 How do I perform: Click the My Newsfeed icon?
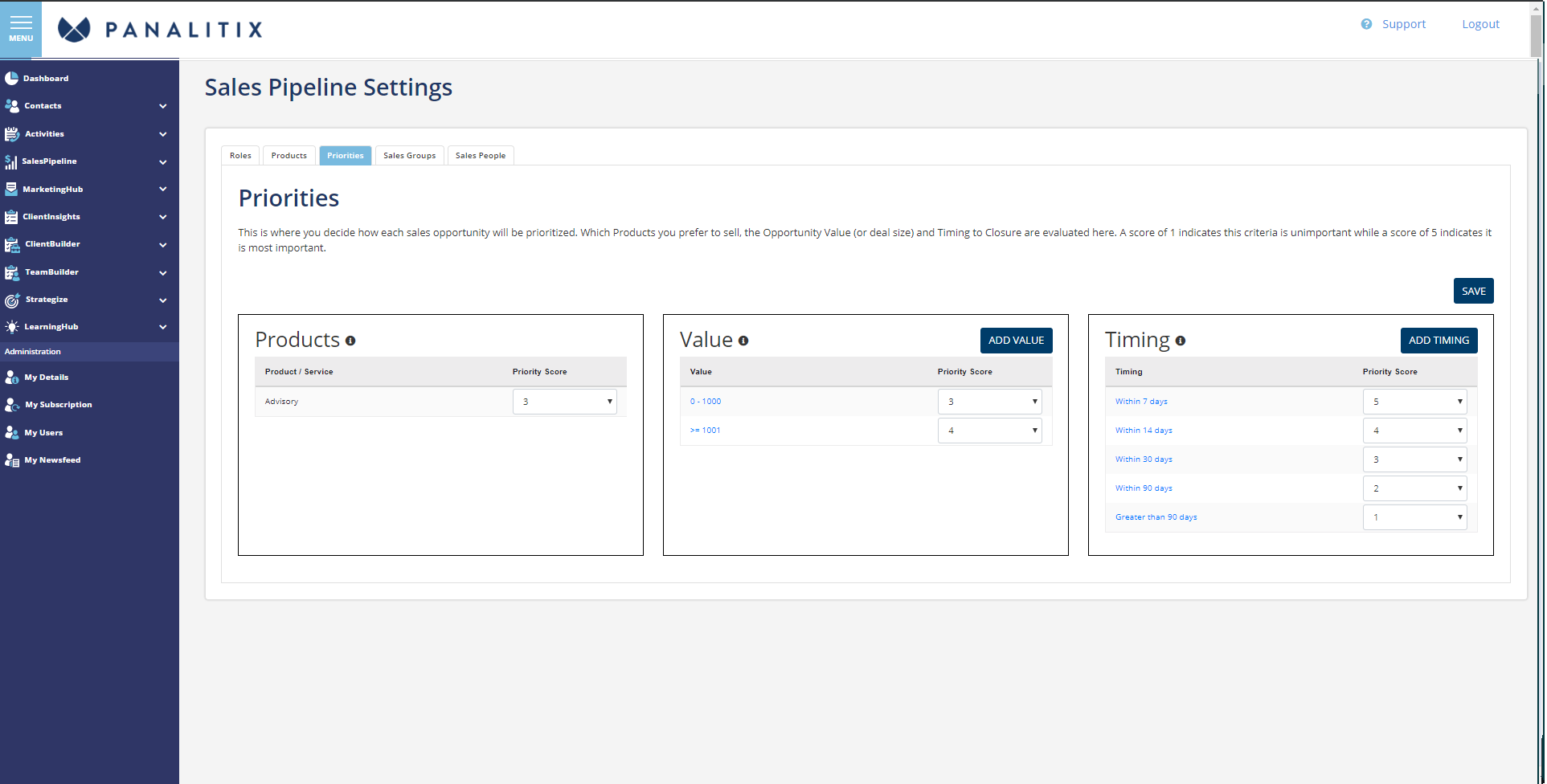coord(11,460)
